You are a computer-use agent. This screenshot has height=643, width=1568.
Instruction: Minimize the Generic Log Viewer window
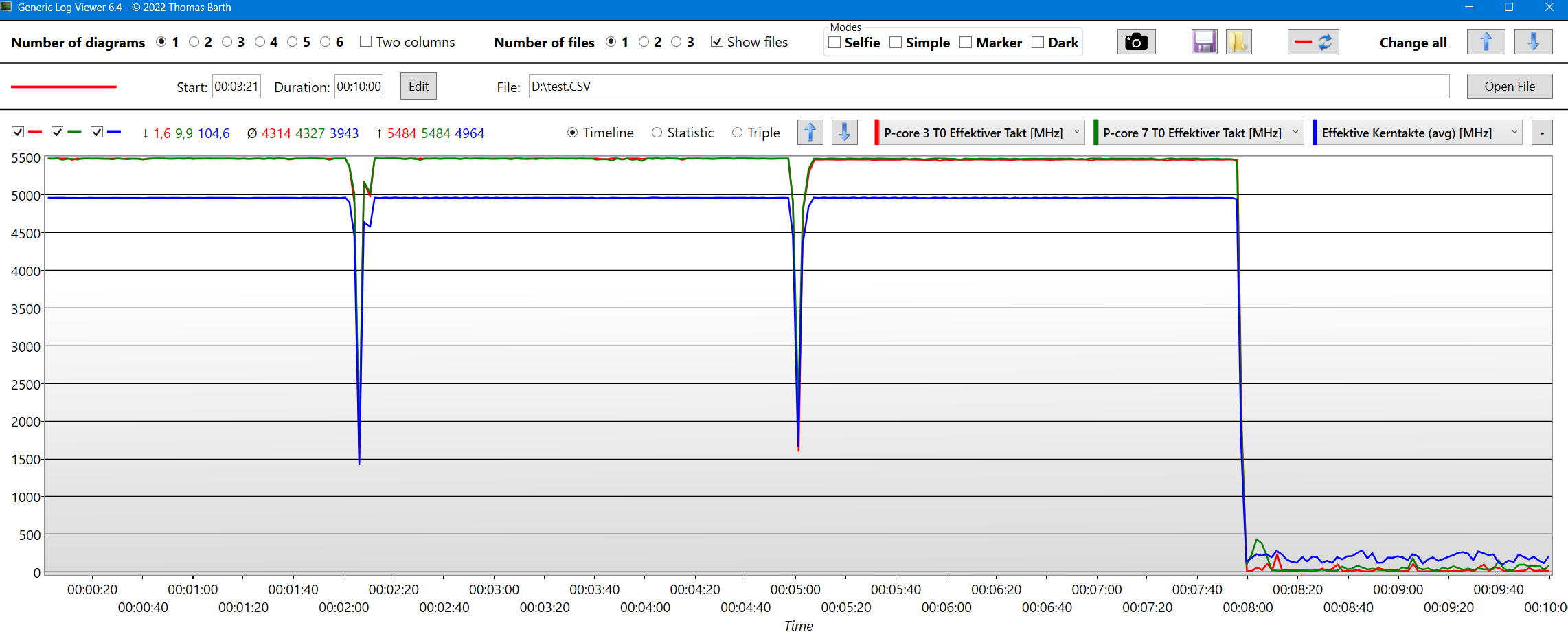pyautogui.click(x=1469, y=7)
